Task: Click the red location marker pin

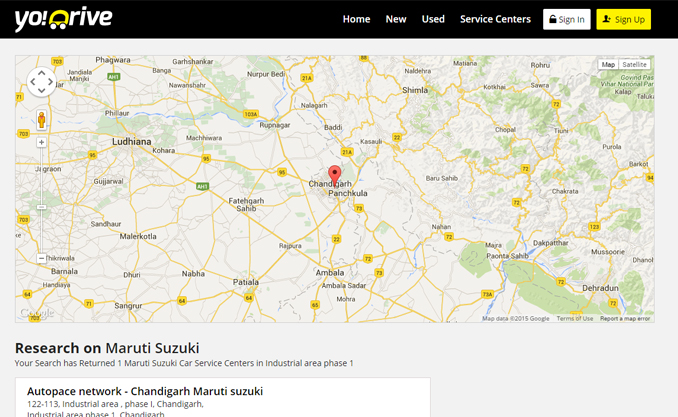Action: pos(334,174)
